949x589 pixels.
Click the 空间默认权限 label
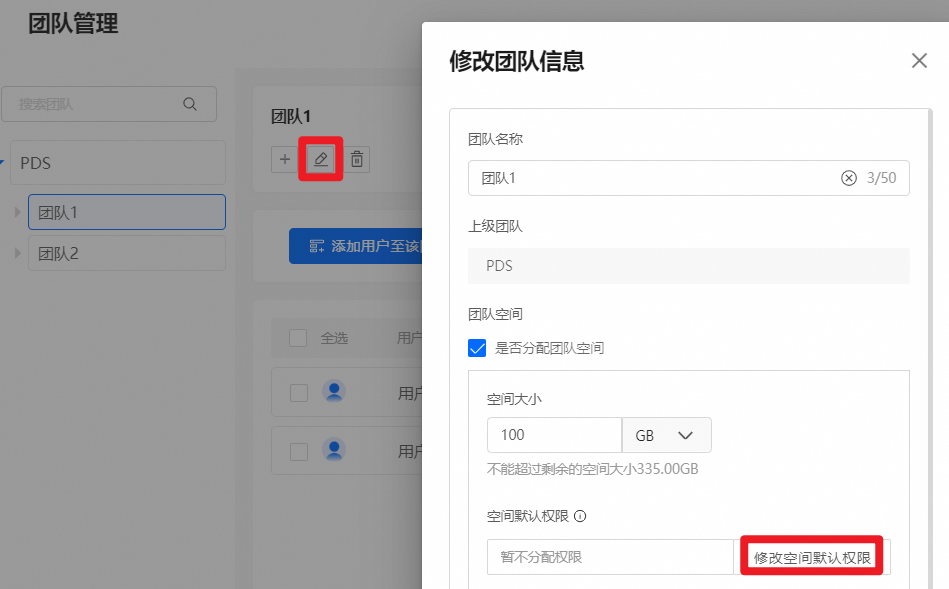tap(528, 516)
